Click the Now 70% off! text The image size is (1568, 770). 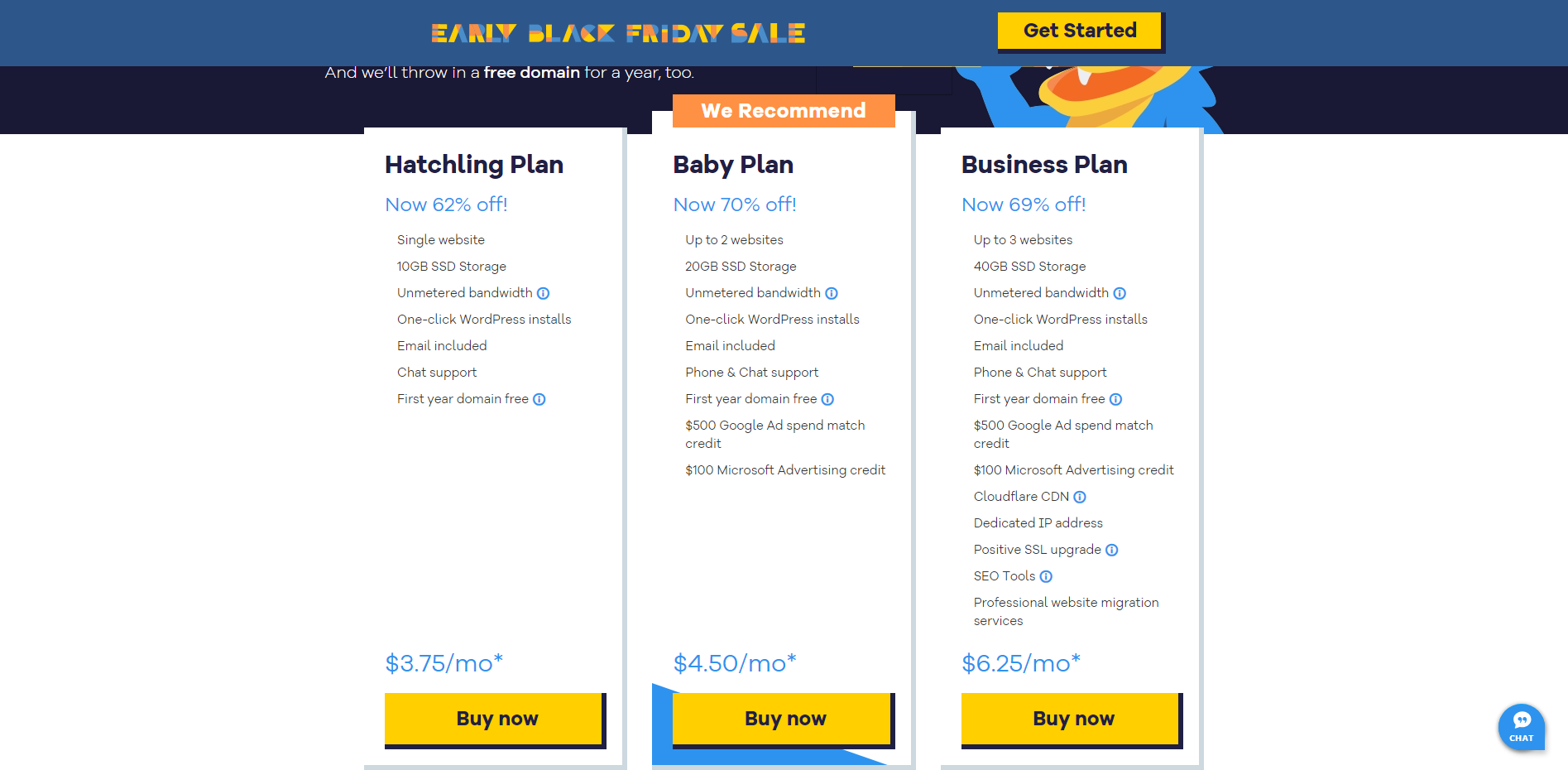pos(735,205)
